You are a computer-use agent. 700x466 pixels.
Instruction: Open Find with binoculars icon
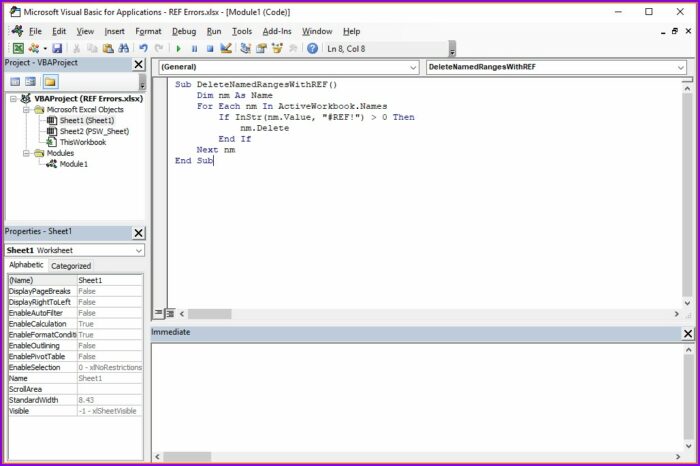pyautogui.click(x=124, y=48)
